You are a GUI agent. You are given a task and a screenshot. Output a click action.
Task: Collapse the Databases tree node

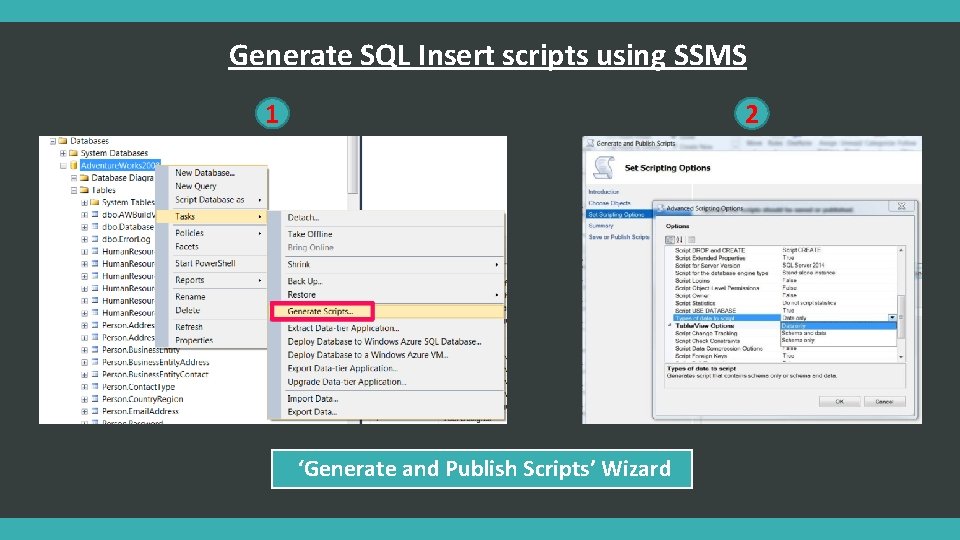pyautogui.click(x=53, y=141)
